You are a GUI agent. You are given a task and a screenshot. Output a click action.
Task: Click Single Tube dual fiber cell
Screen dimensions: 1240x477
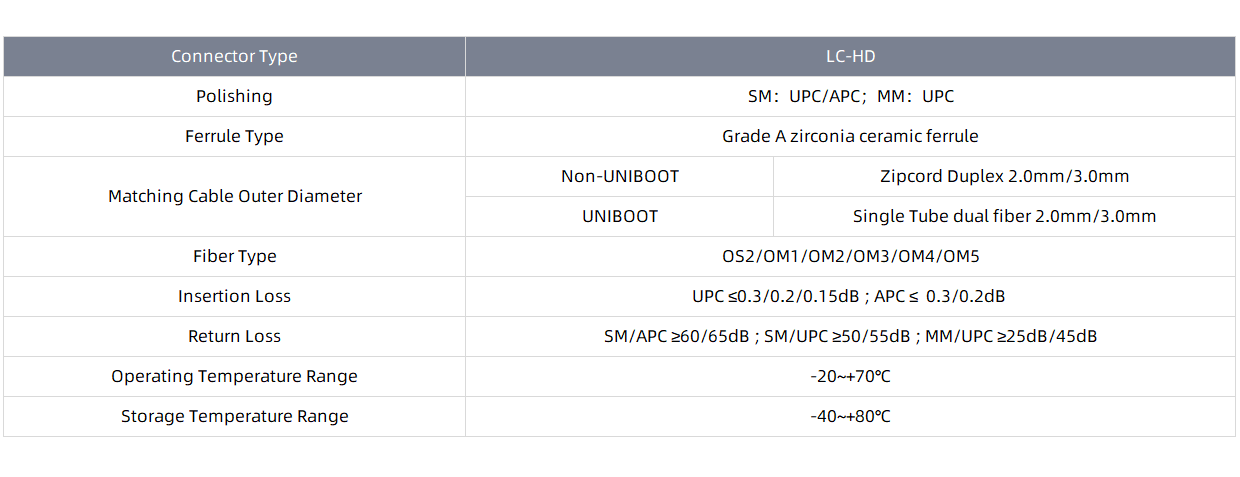click(1004, 216)
